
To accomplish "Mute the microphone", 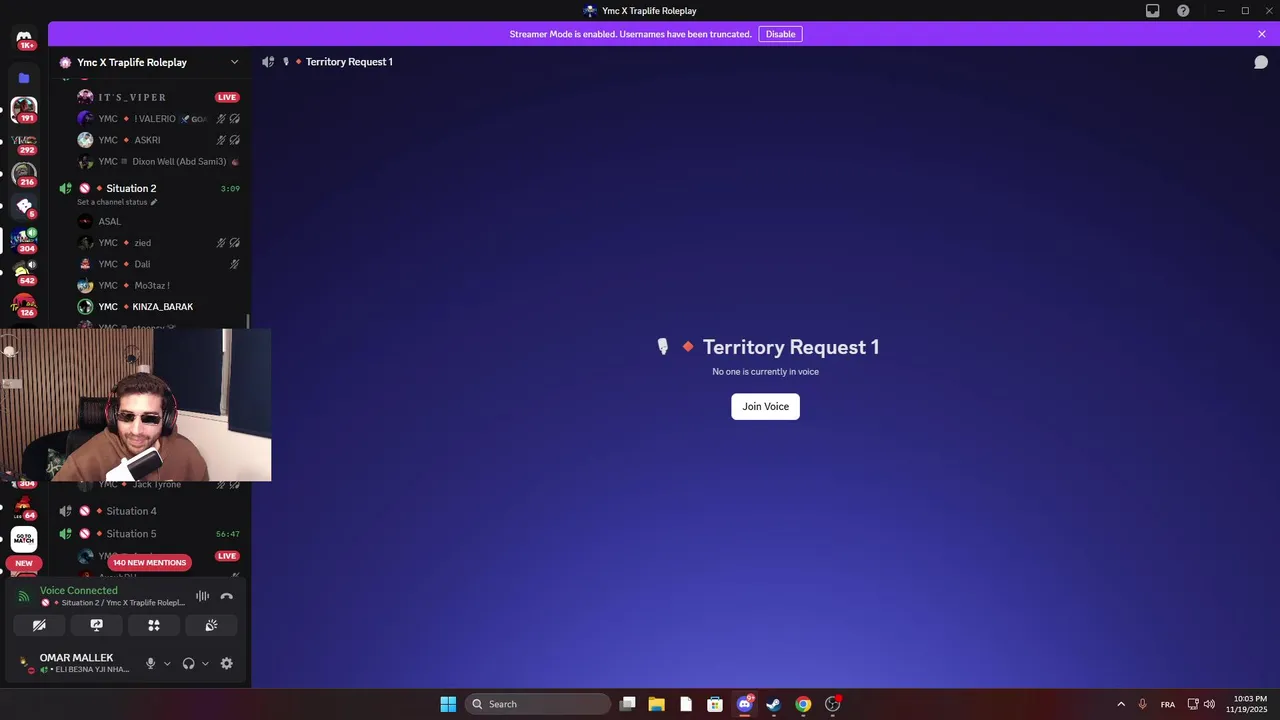I will [x=151, y=663].
